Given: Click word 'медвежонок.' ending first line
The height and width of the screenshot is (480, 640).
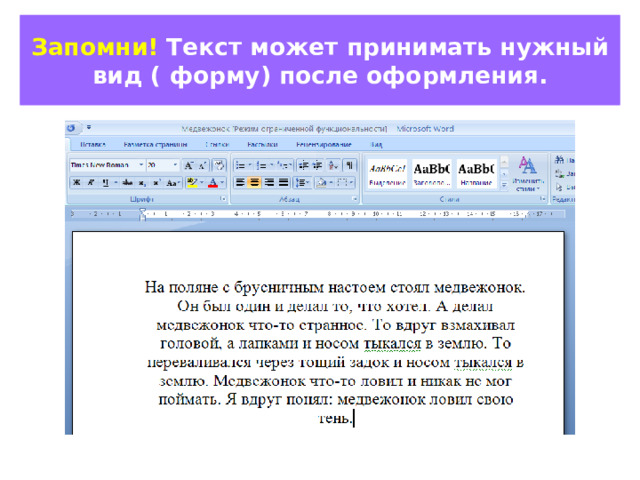Looking at the screenshot, I should 480,288.
